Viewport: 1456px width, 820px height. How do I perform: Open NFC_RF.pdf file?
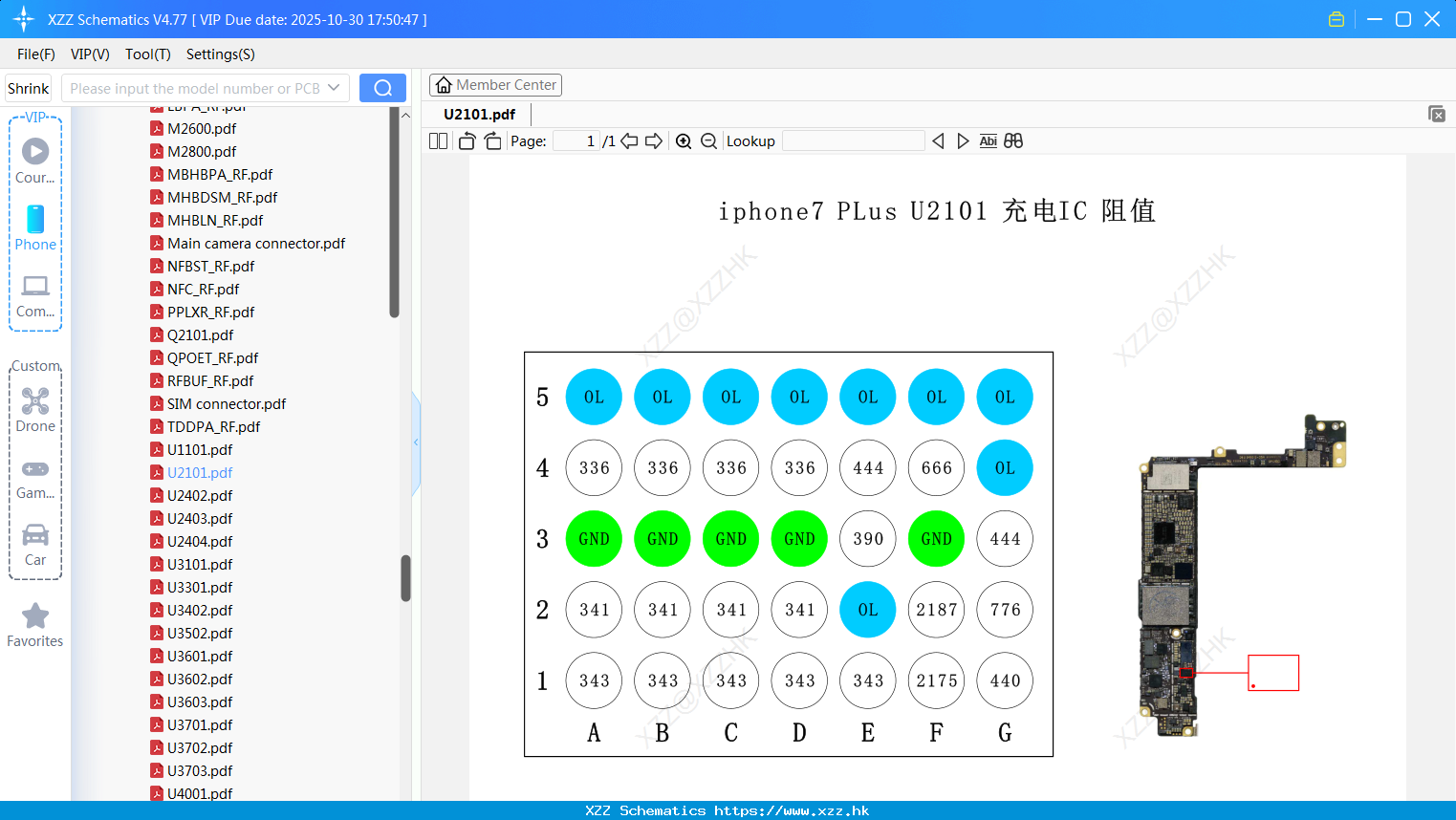point(203,289)
